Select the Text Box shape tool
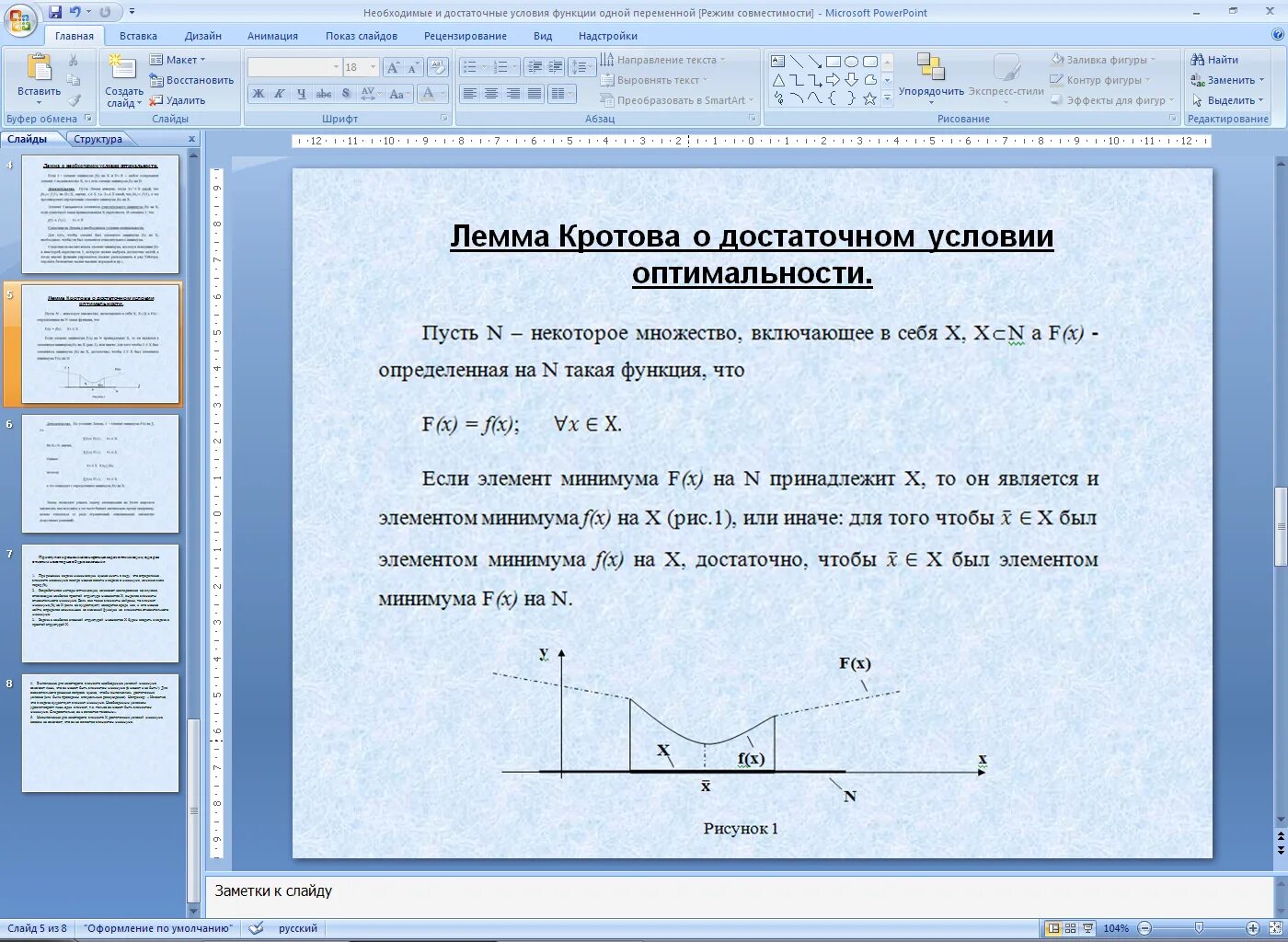Viewport: 1288px width, 942px height. (x=777, y=62)
